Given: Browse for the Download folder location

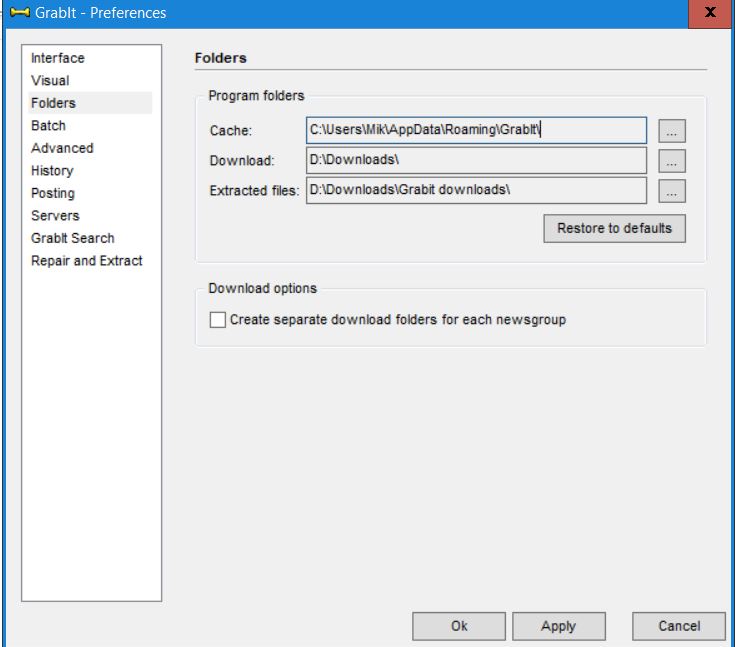Looking at the screenshot, I should point(672,161).
